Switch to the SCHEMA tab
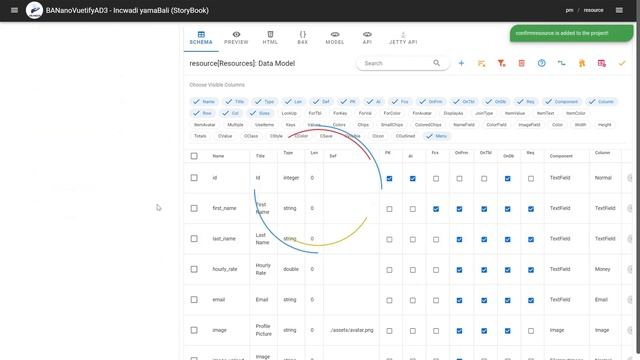 click(201, 38)
